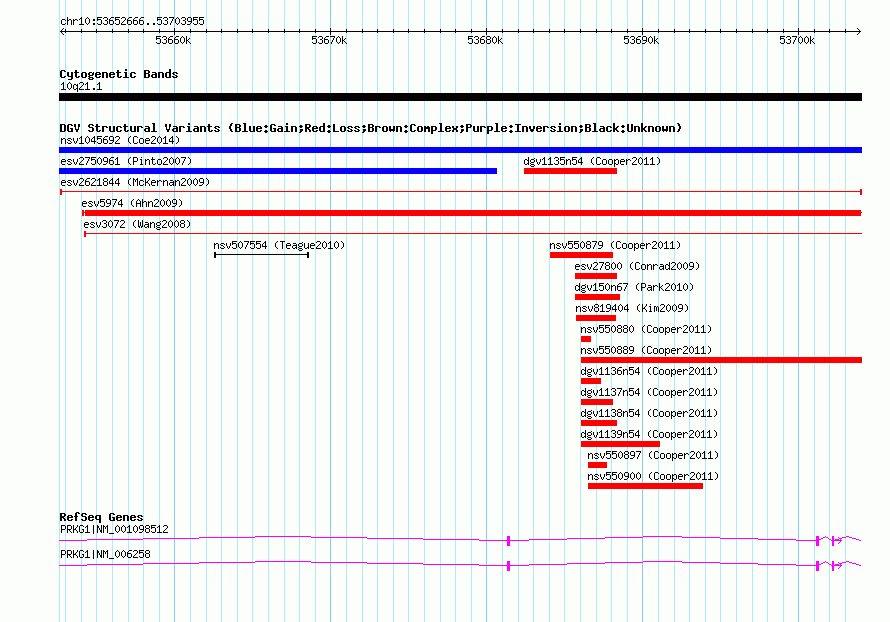Screen dimensions: 890x622
Task: Click the DGV Structural Variants track title
Action: 371,128
